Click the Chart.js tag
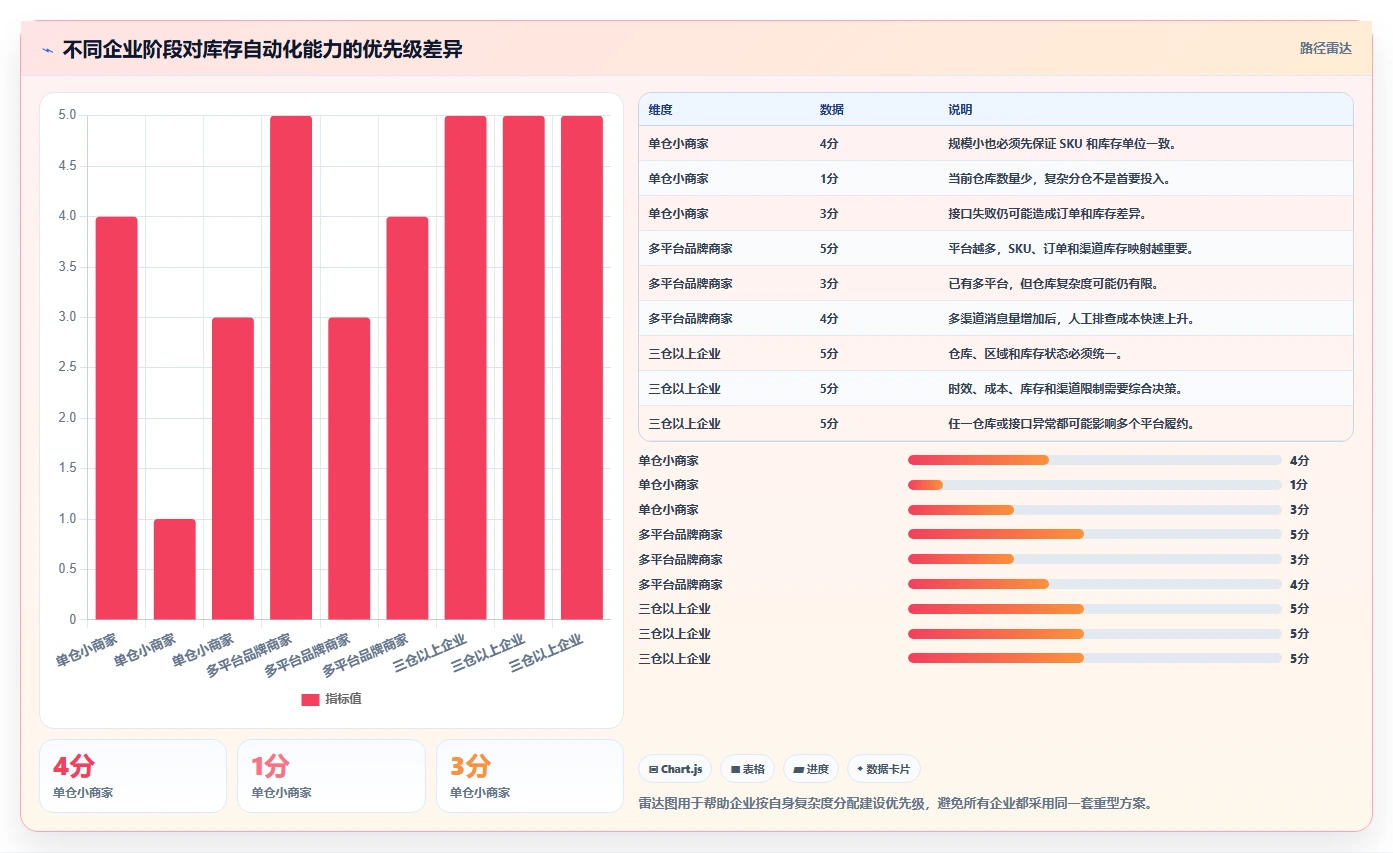This screenshot has width=1393, height=853. (x=675, y=769)
